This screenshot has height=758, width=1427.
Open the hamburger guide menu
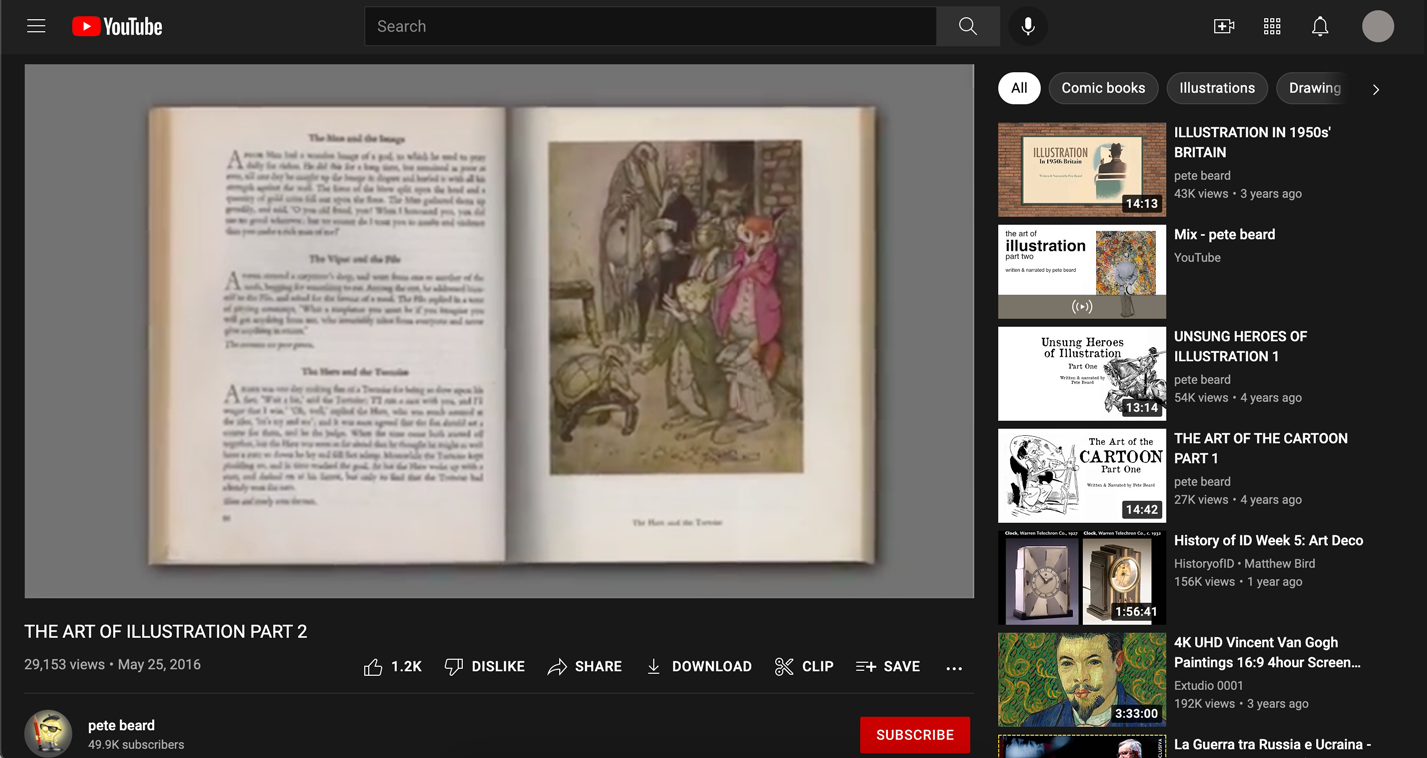[36, 26]
